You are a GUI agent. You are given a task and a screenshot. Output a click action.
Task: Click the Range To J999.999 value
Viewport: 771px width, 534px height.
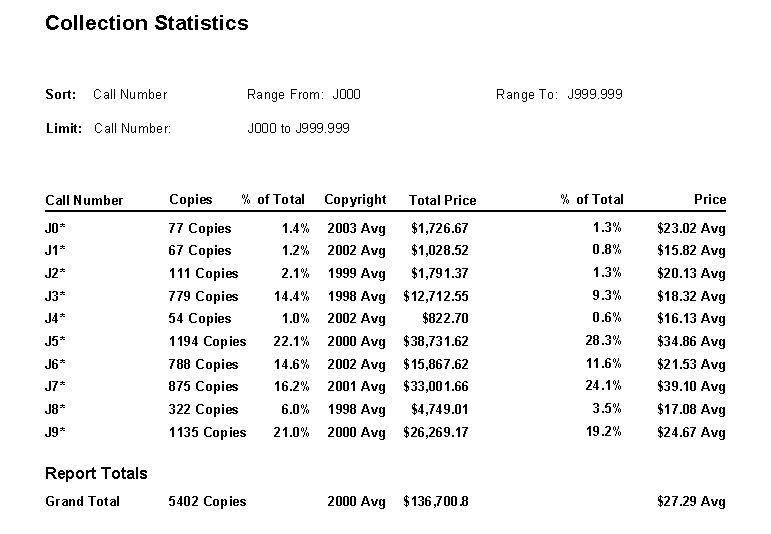click(595, 95)
